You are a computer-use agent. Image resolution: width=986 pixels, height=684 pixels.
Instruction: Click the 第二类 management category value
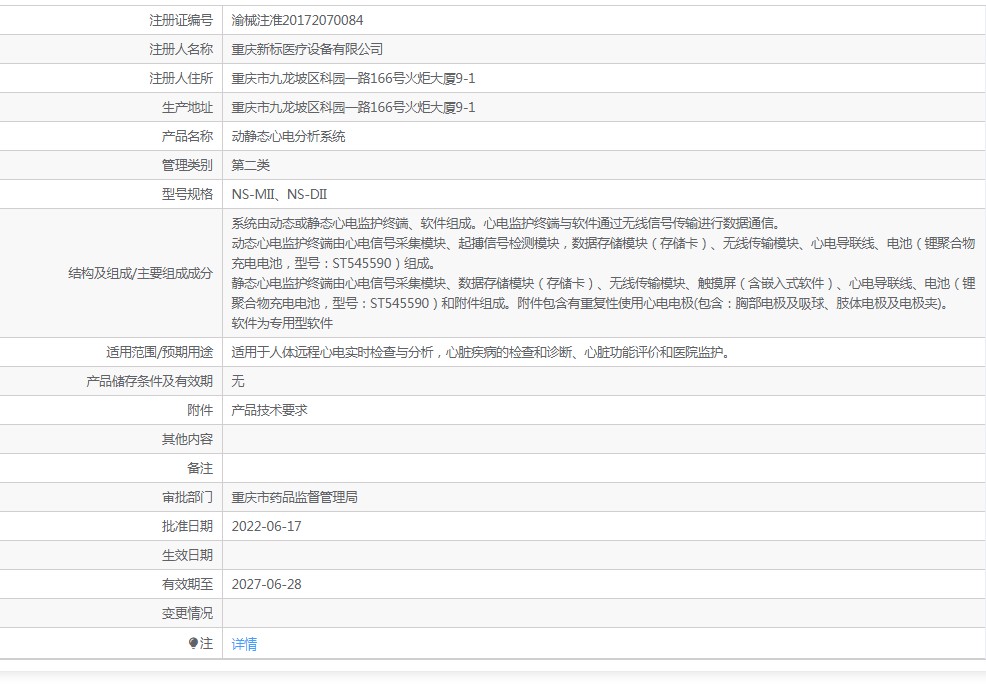250,165
